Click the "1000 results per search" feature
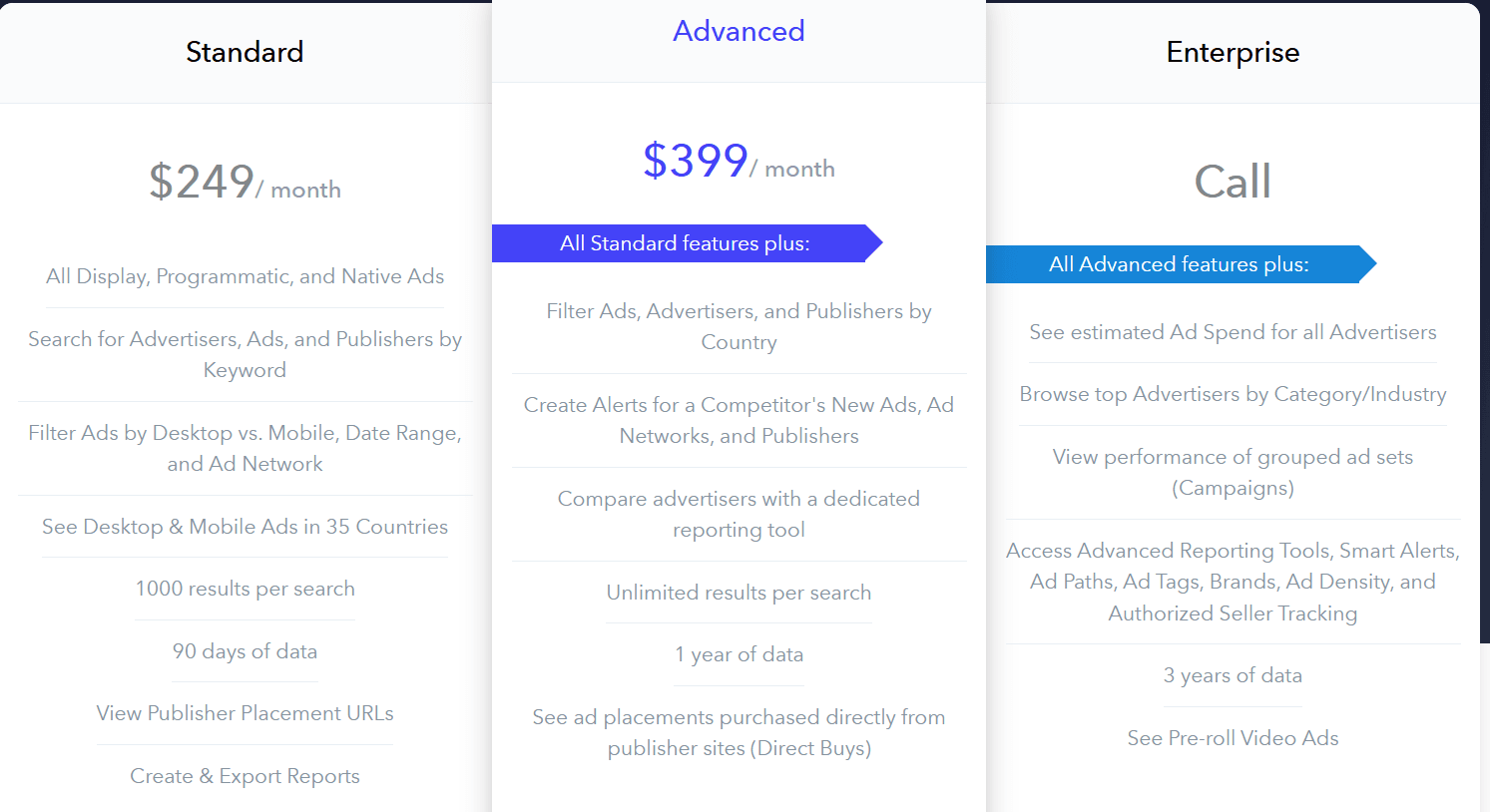Image resolution: width=1490 pixels, height=812 pixels. 245,589
